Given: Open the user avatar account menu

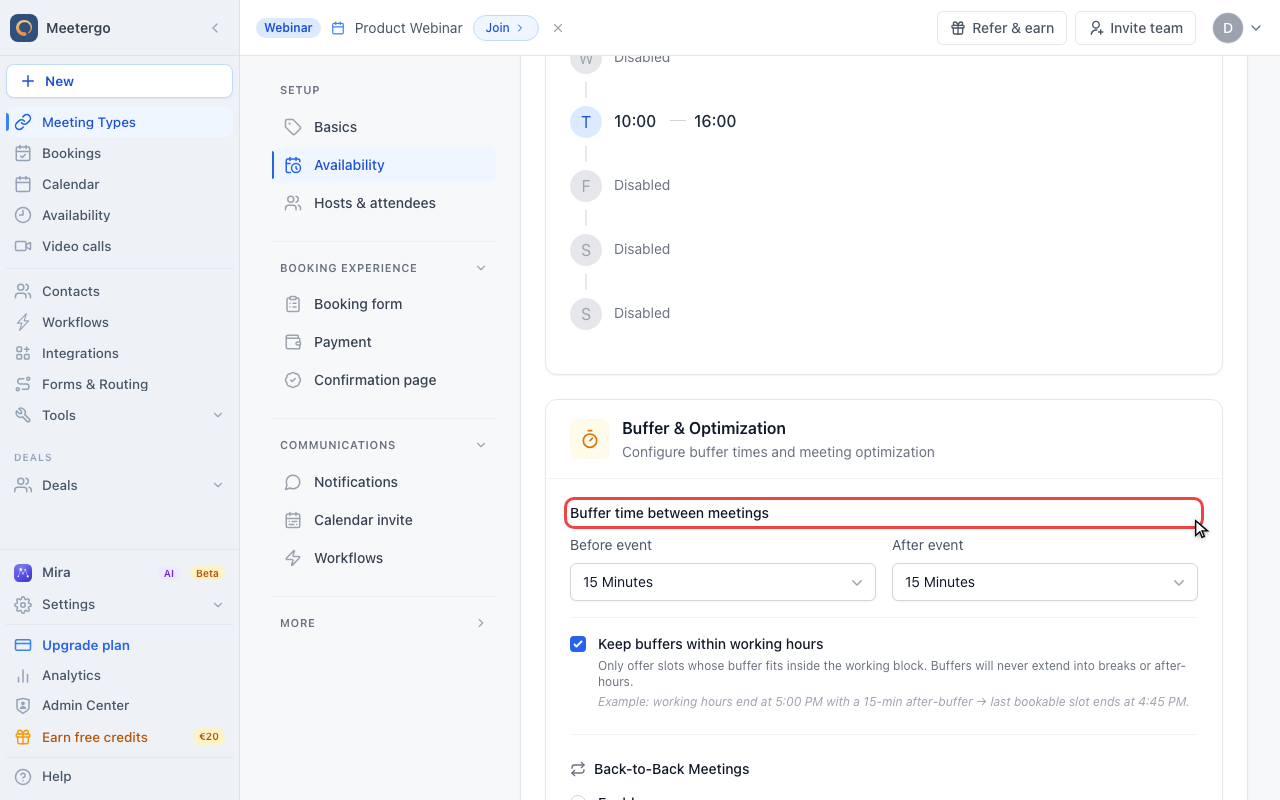Looking at the screenshot, I should tap(1238, 28).
